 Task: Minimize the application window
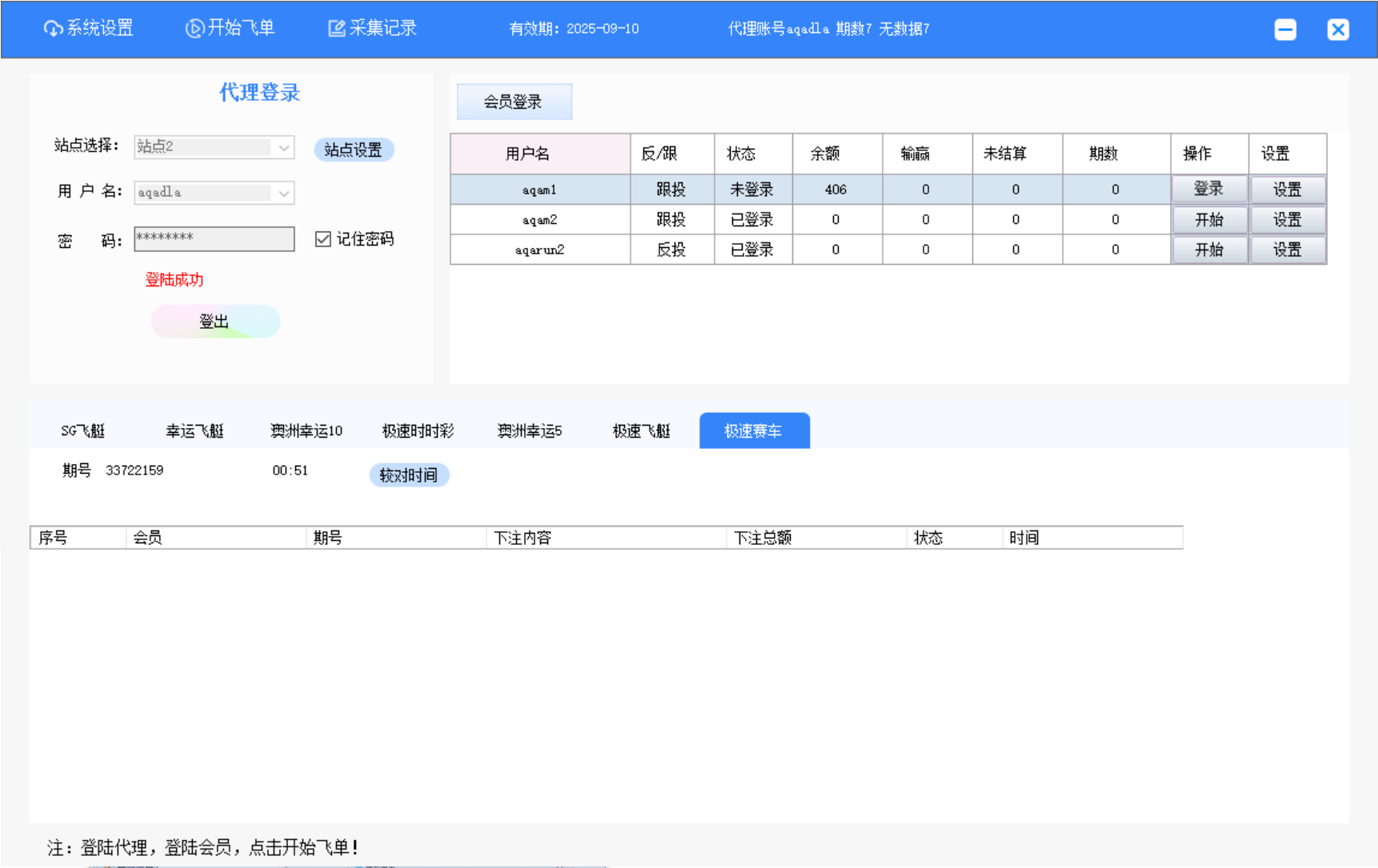1285,30
